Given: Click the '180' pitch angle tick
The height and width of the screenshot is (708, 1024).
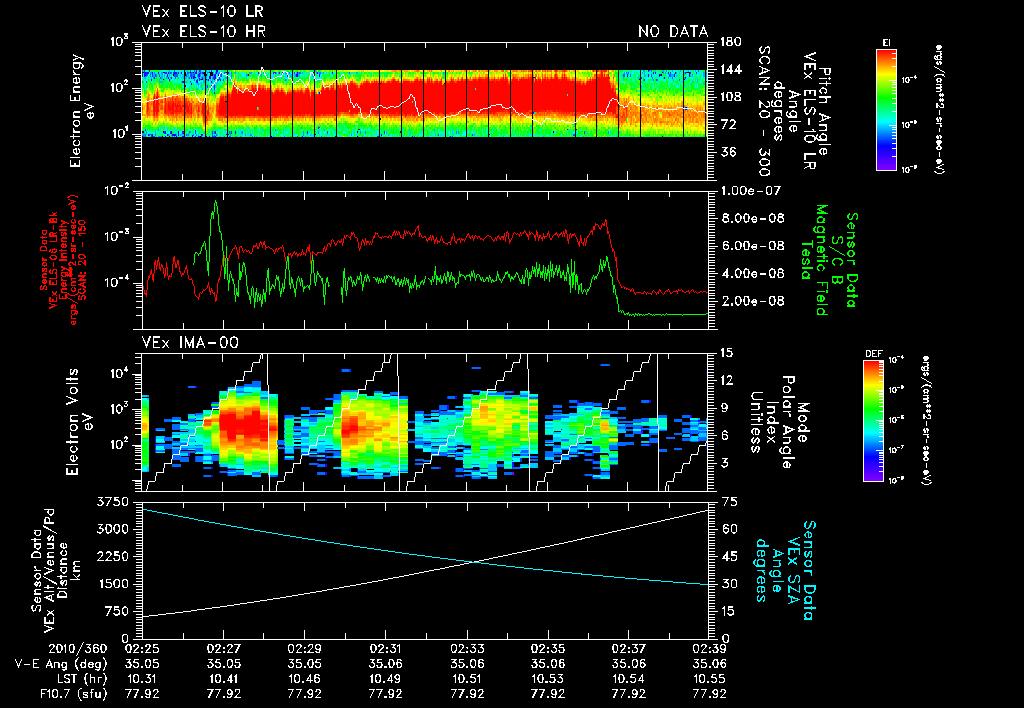Looking at the screenshot, I should 731,42.
